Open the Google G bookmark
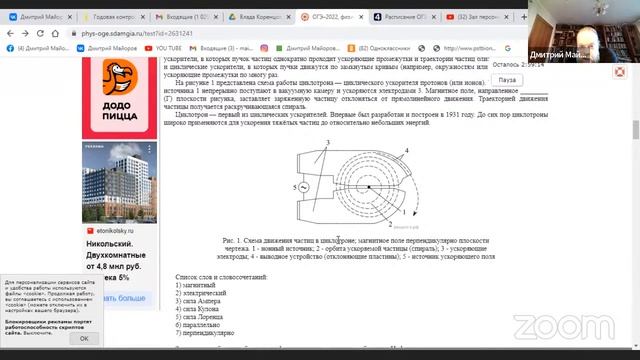Screen dimensions: 640x360 508,48
